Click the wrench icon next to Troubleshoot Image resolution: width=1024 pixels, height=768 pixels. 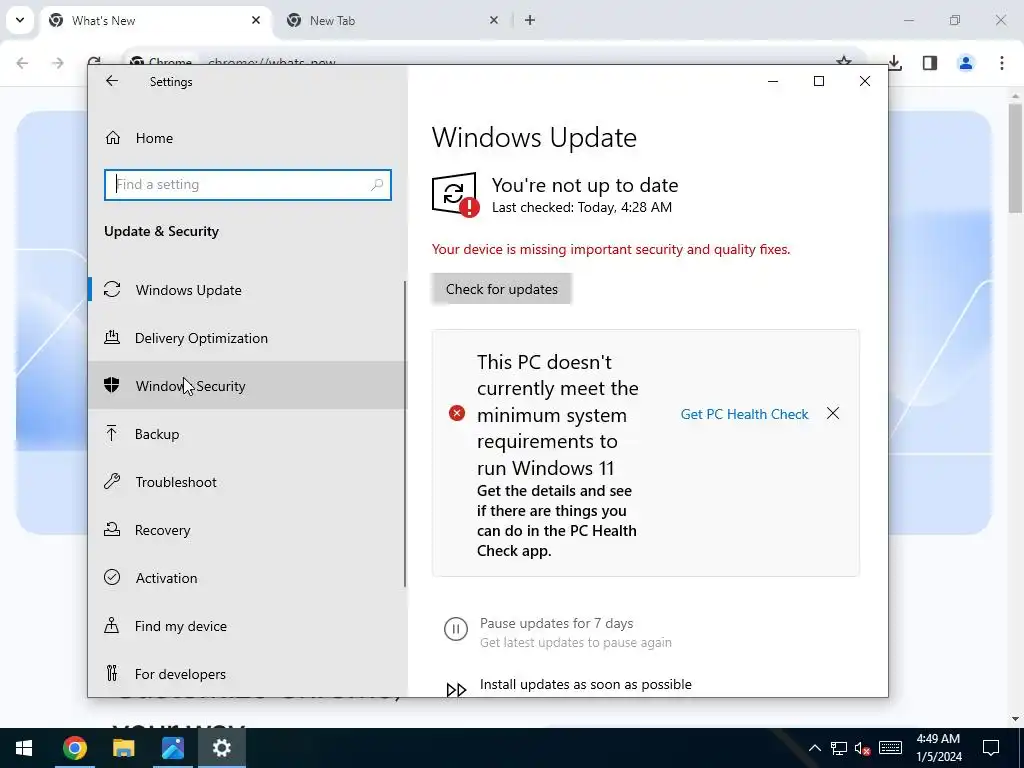[112, 482]
